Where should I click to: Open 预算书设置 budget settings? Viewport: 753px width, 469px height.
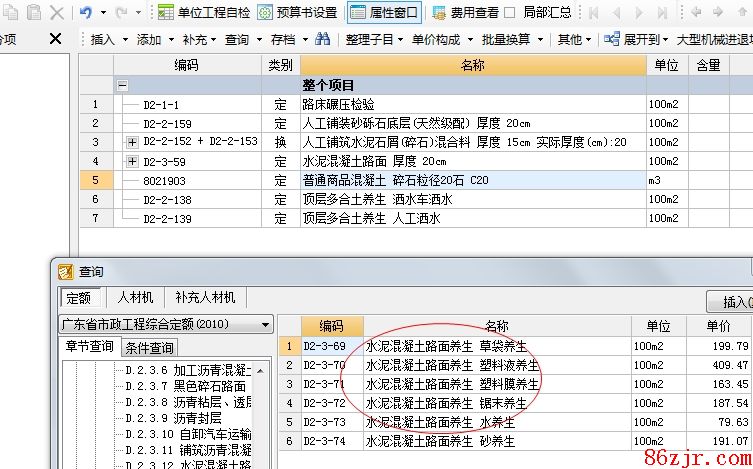(297, 13)
